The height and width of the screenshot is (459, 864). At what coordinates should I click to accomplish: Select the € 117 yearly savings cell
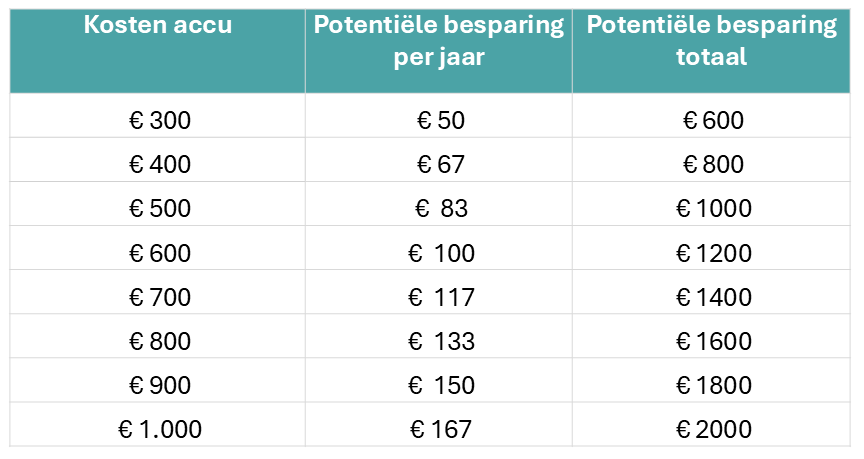click(441, 297)
